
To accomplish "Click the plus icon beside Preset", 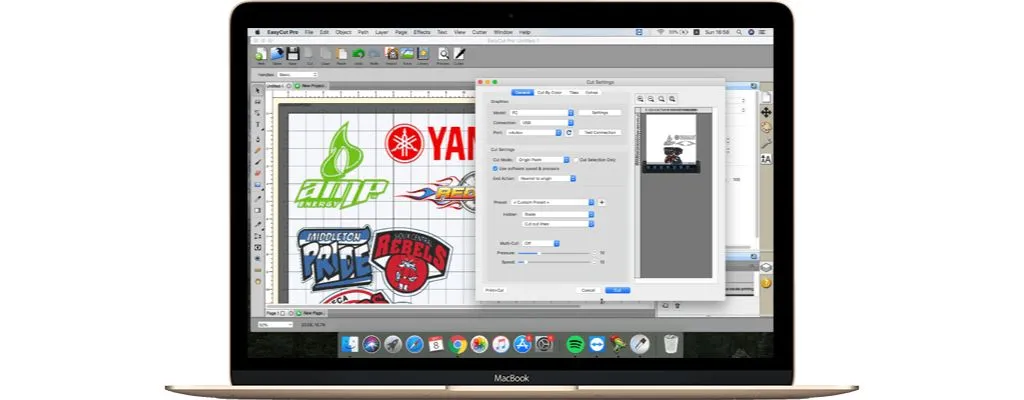I will click(601, 203).
